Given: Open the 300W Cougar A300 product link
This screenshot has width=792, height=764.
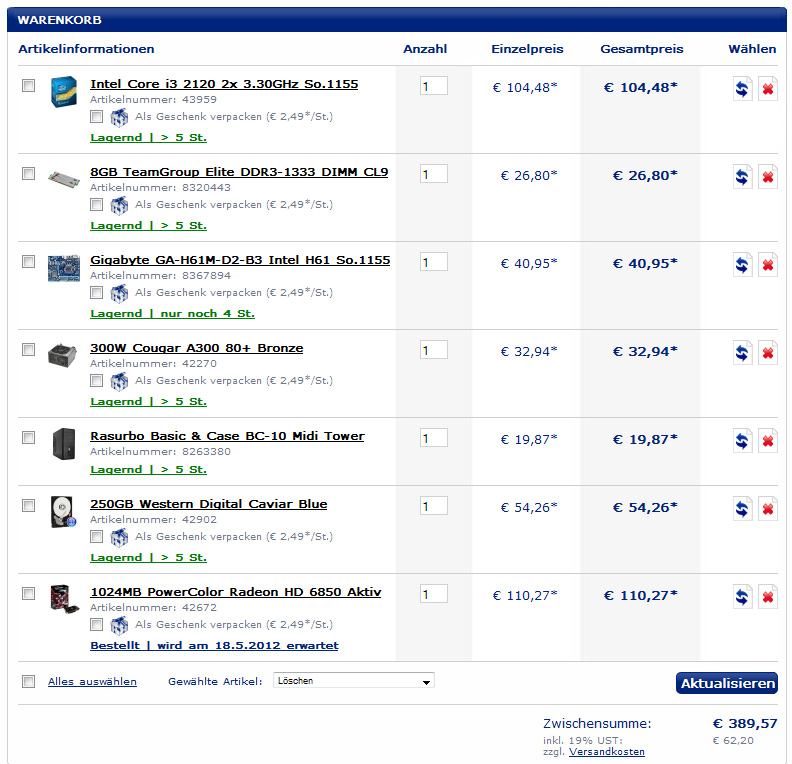Looking at the screenshot, I should [x=196, y=348].
